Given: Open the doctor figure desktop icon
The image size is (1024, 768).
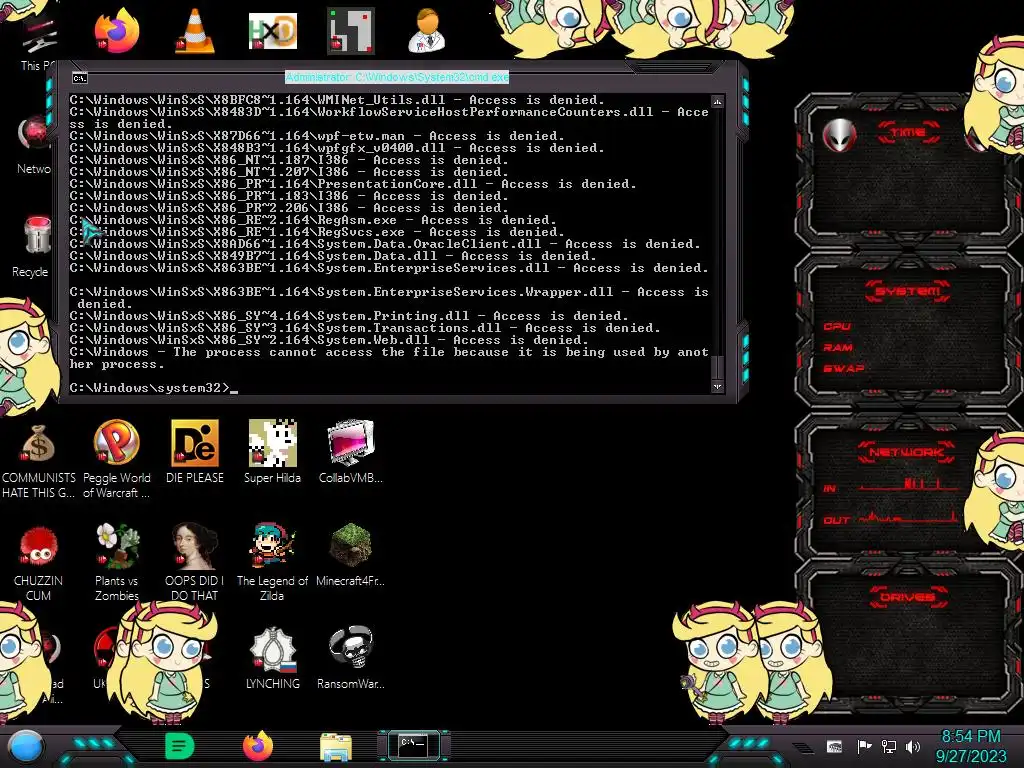Looking at the screenshot, I should click(x=427, y=31).
